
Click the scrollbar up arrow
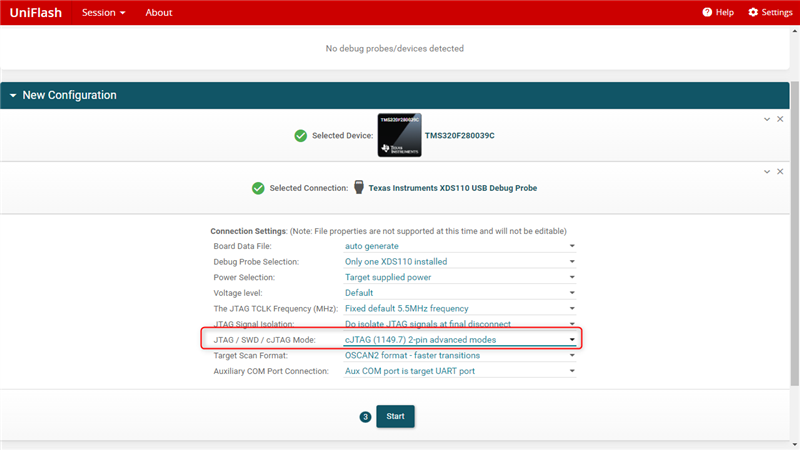point(794,31)
